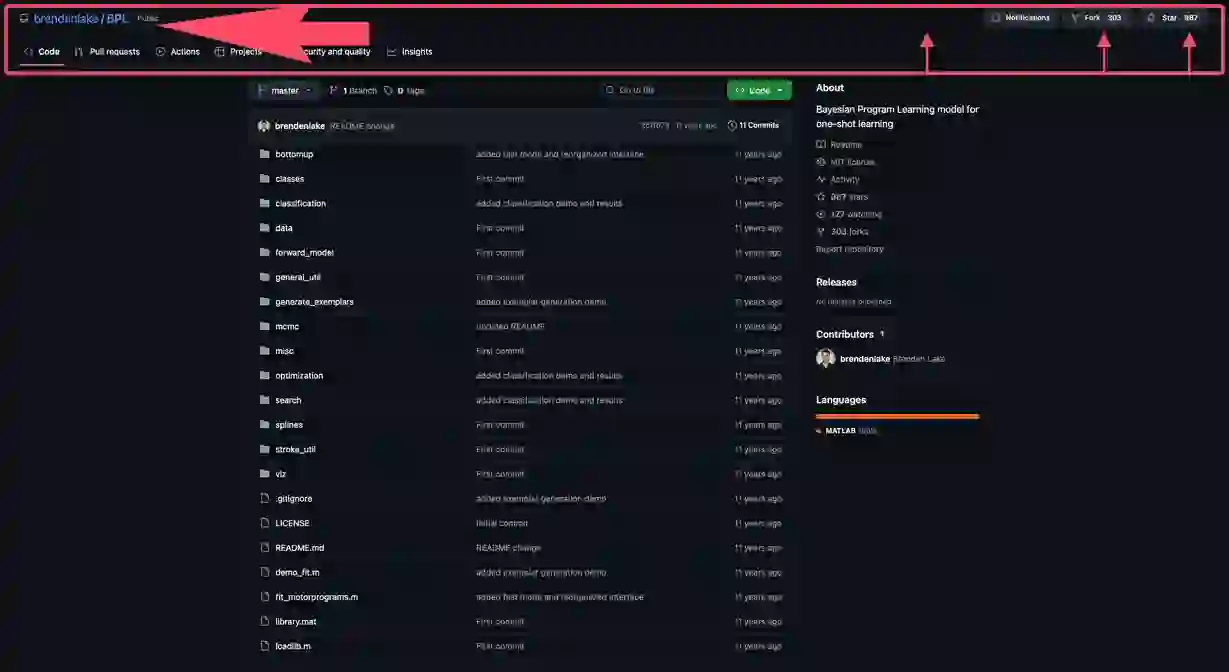Star the repository with the Star button
1229x672 pixels.
click(1172, 18)
